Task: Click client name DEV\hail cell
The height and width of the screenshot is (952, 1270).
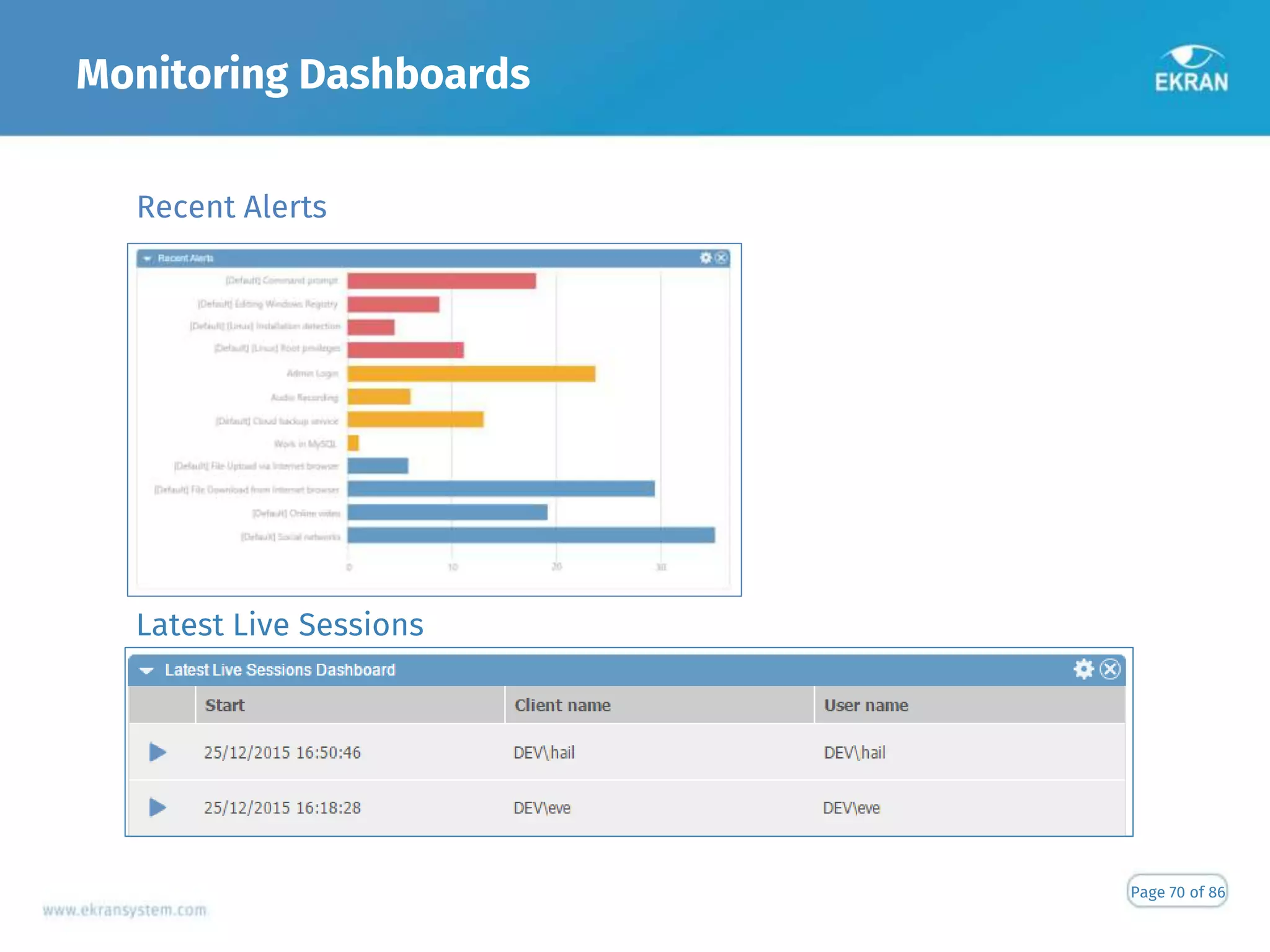Action: click(x=544, y=752)
